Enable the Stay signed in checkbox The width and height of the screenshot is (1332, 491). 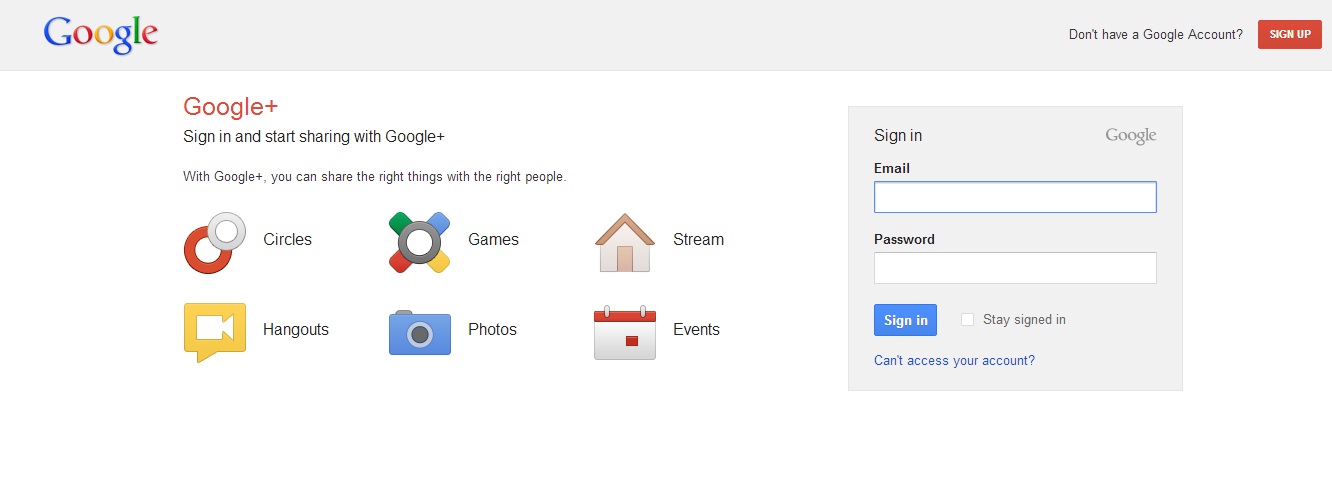967,320
